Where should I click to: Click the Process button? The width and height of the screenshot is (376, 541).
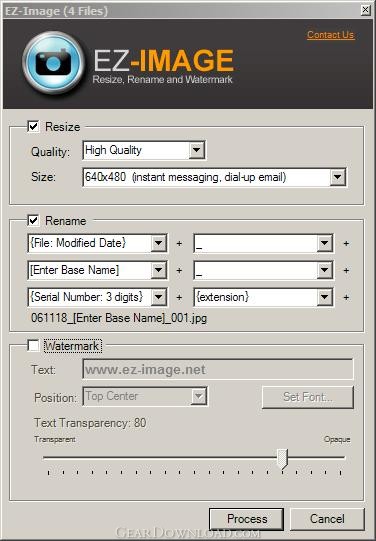pos(247,519)
